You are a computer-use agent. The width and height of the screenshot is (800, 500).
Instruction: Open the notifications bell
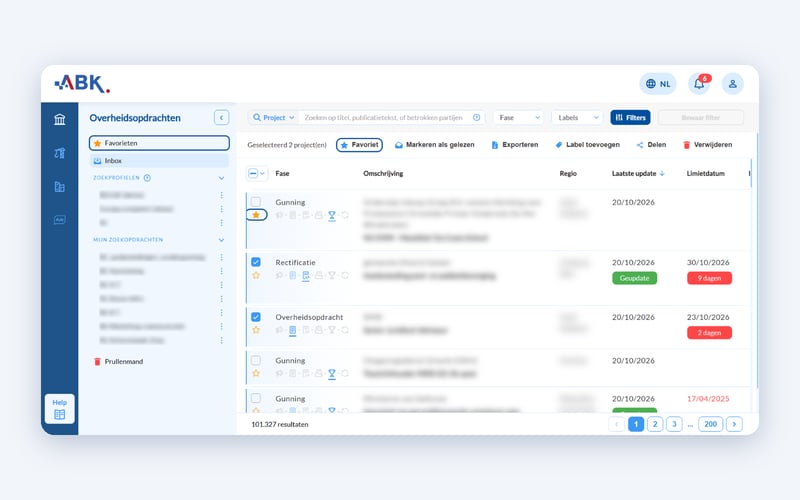[x=699, y=84]
